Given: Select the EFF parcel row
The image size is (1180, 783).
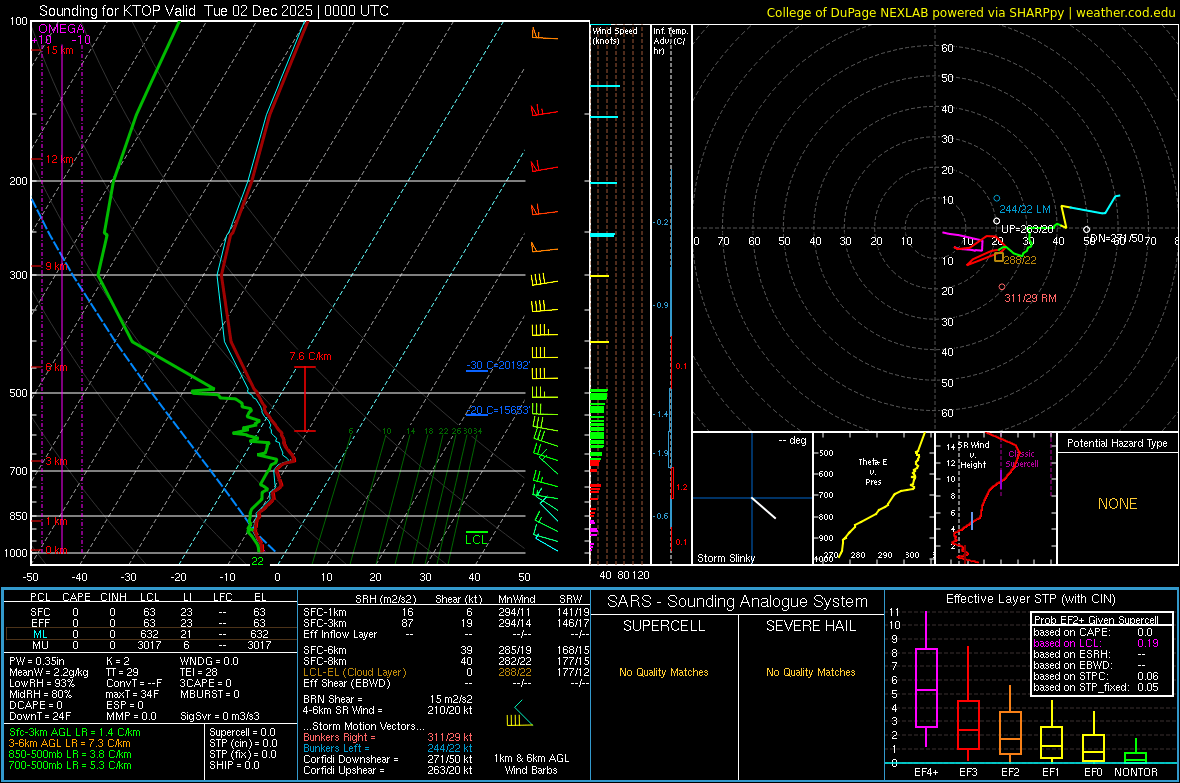Looking at the screenshot, I should pos(151,623).
